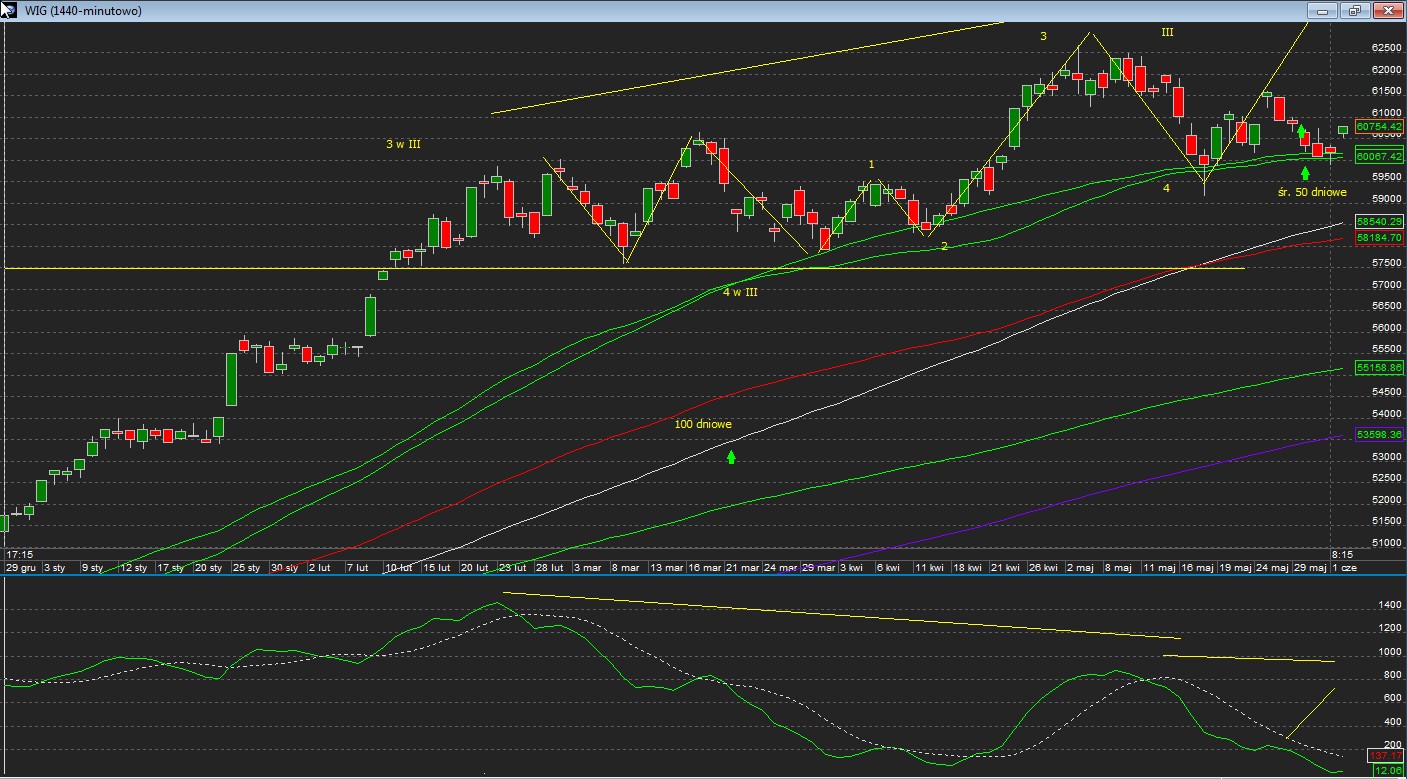Click the 55158.86 green price tag
This screenshot has width=1407, height=779.
[x=1379, y=368]
